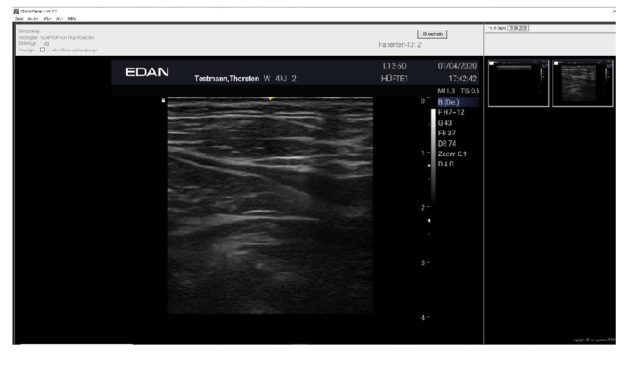Screen dimensions: 627x376
Task: Switch to the first date tab above the thumbnails
Action: [x=497, y=28]
